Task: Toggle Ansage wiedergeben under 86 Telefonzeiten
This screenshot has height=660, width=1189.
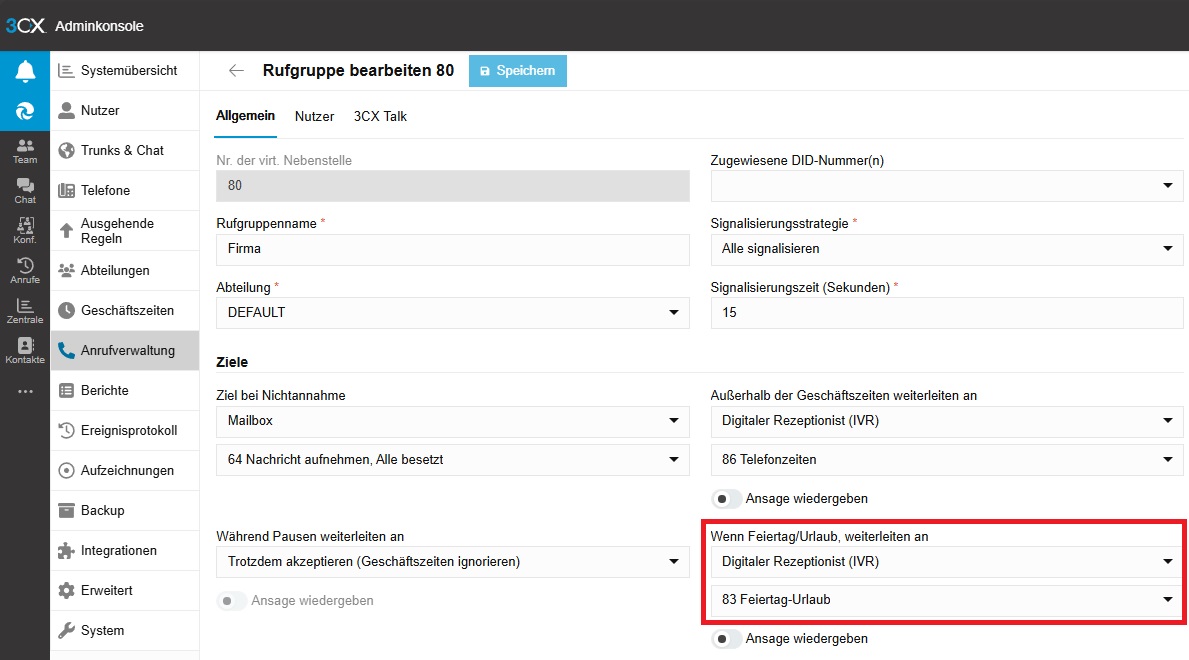Action: coord(727,498)
